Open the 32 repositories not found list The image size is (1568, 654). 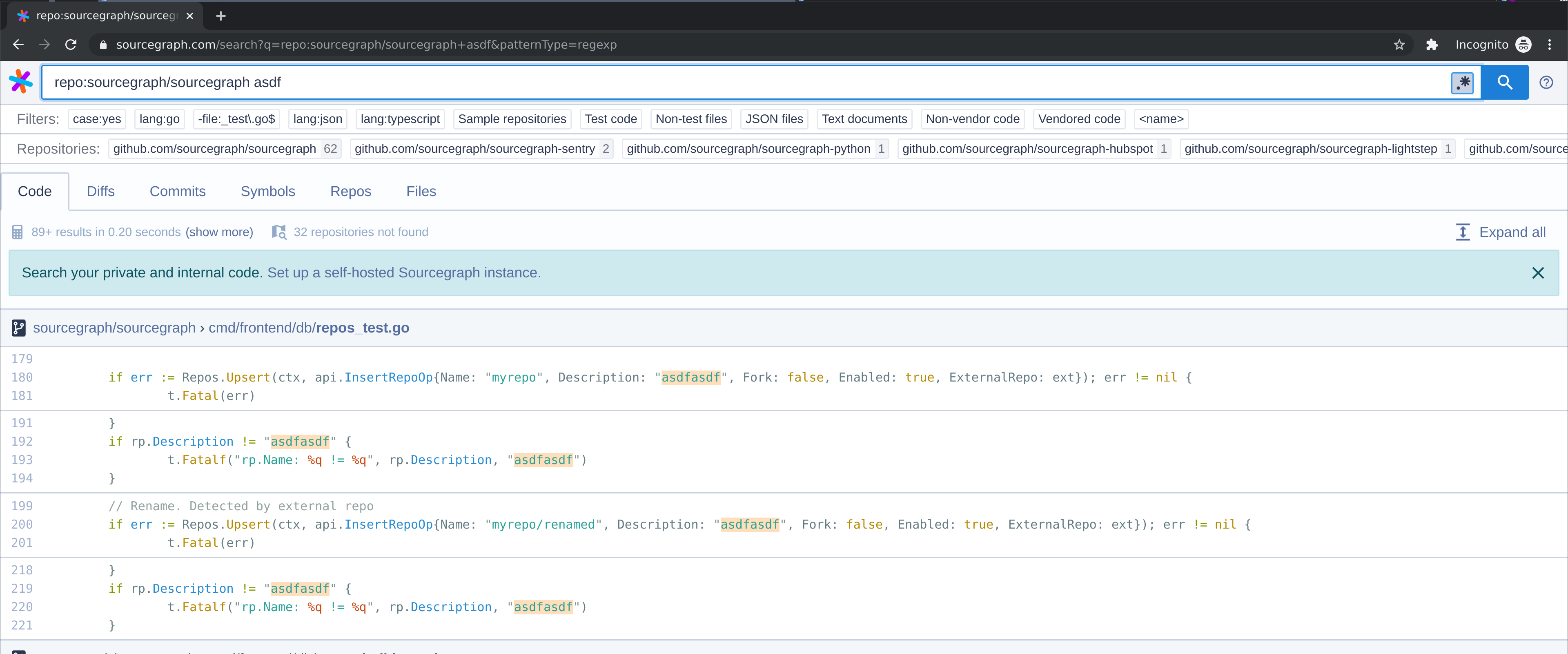coord(360,232)
